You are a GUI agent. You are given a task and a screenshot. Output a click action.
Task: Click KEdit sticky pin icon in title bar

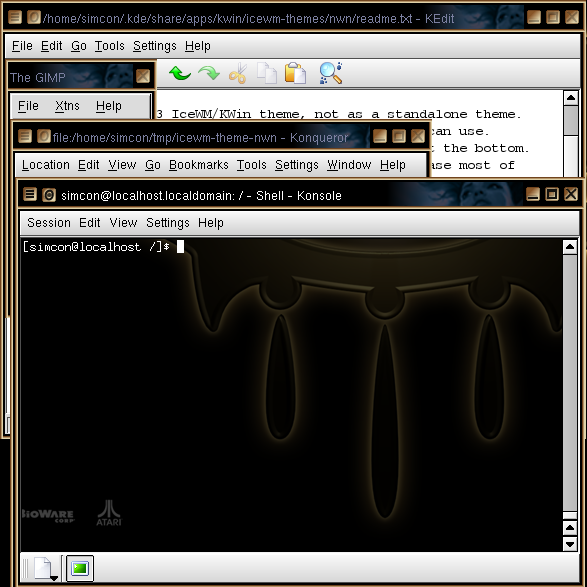34,17
